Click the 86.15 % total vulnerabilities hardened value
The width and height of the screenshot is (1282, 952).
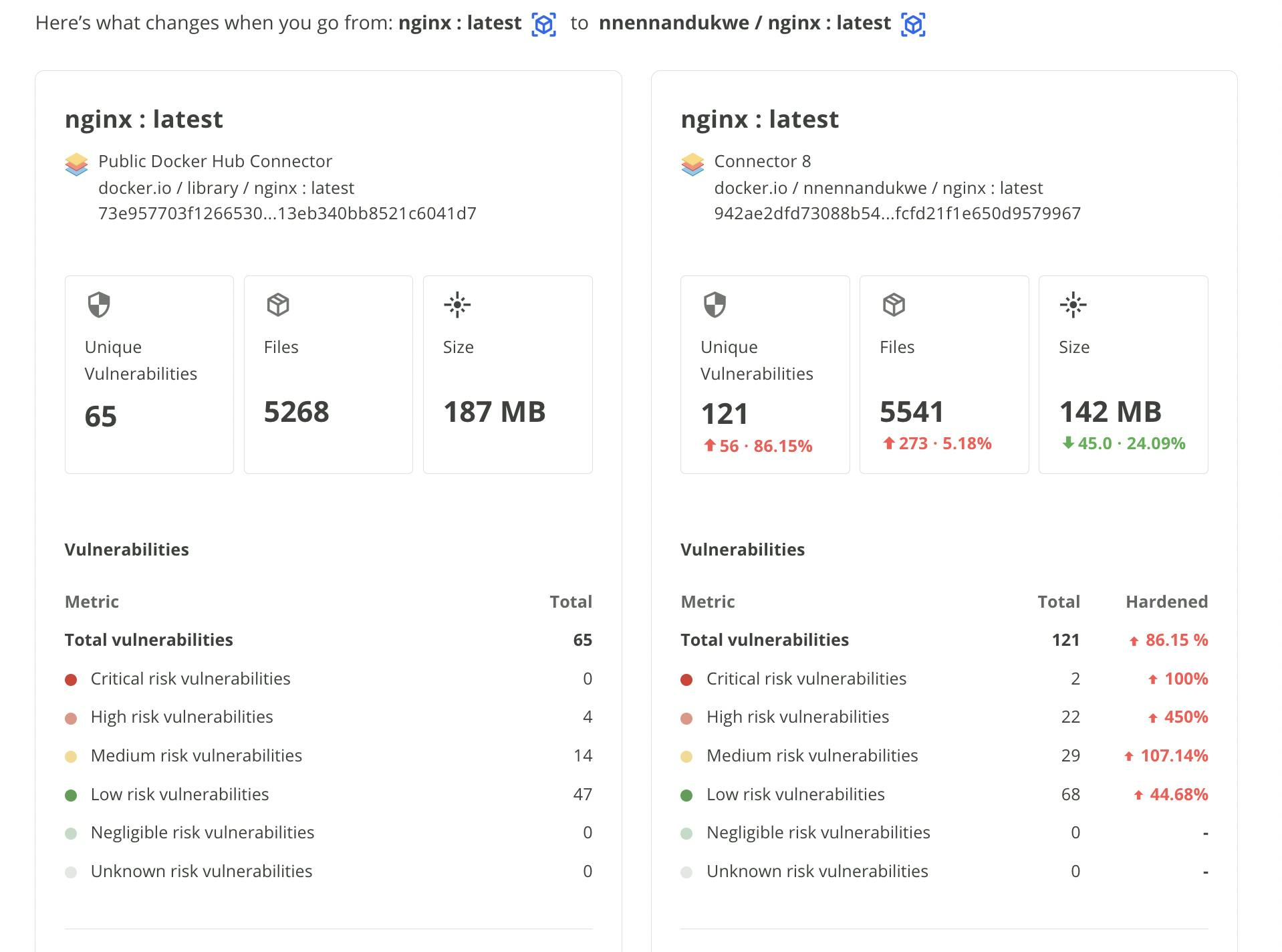(1168, 640)
